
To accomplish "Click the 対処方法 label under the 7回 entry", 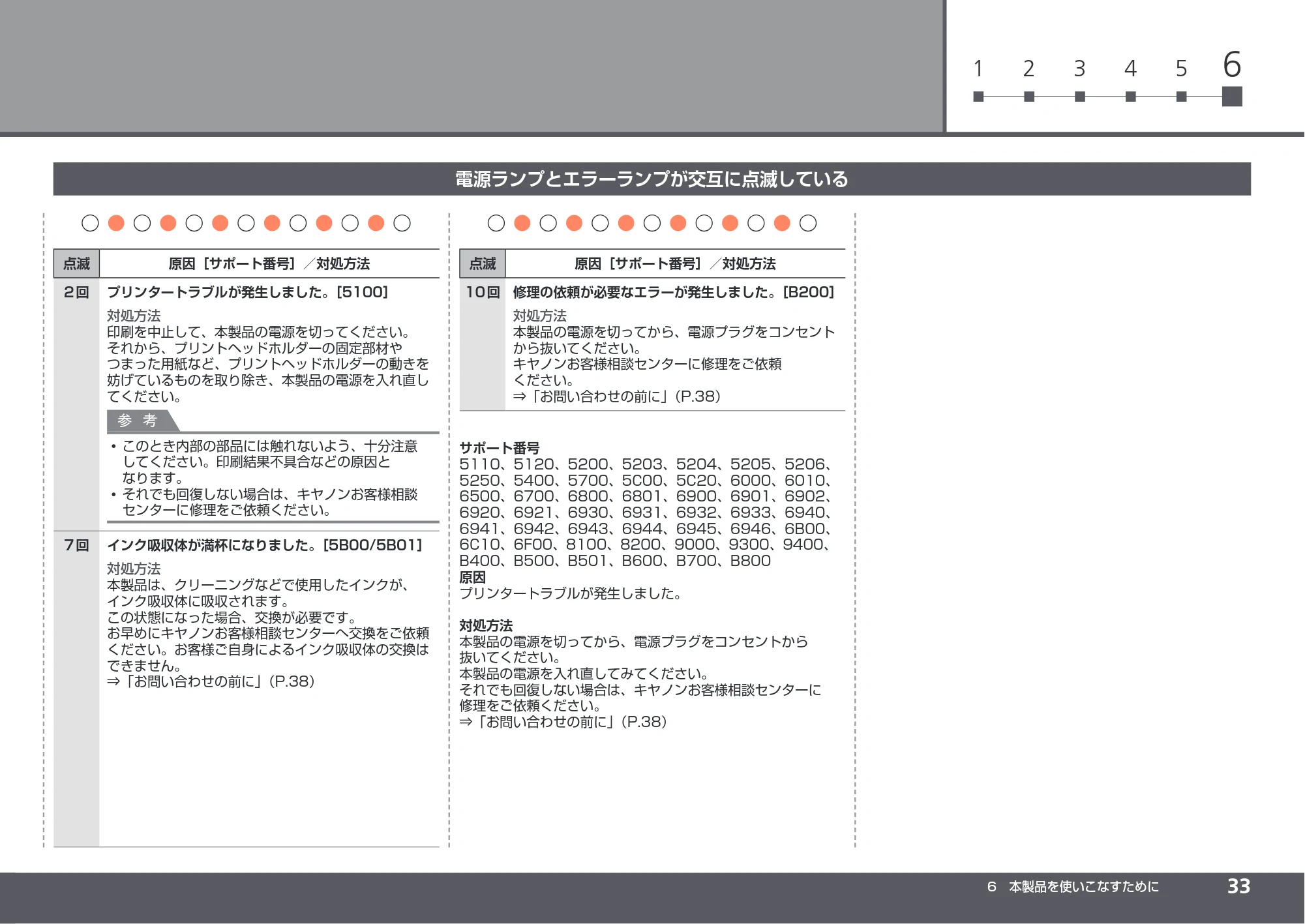I will [x=134, y=569].
